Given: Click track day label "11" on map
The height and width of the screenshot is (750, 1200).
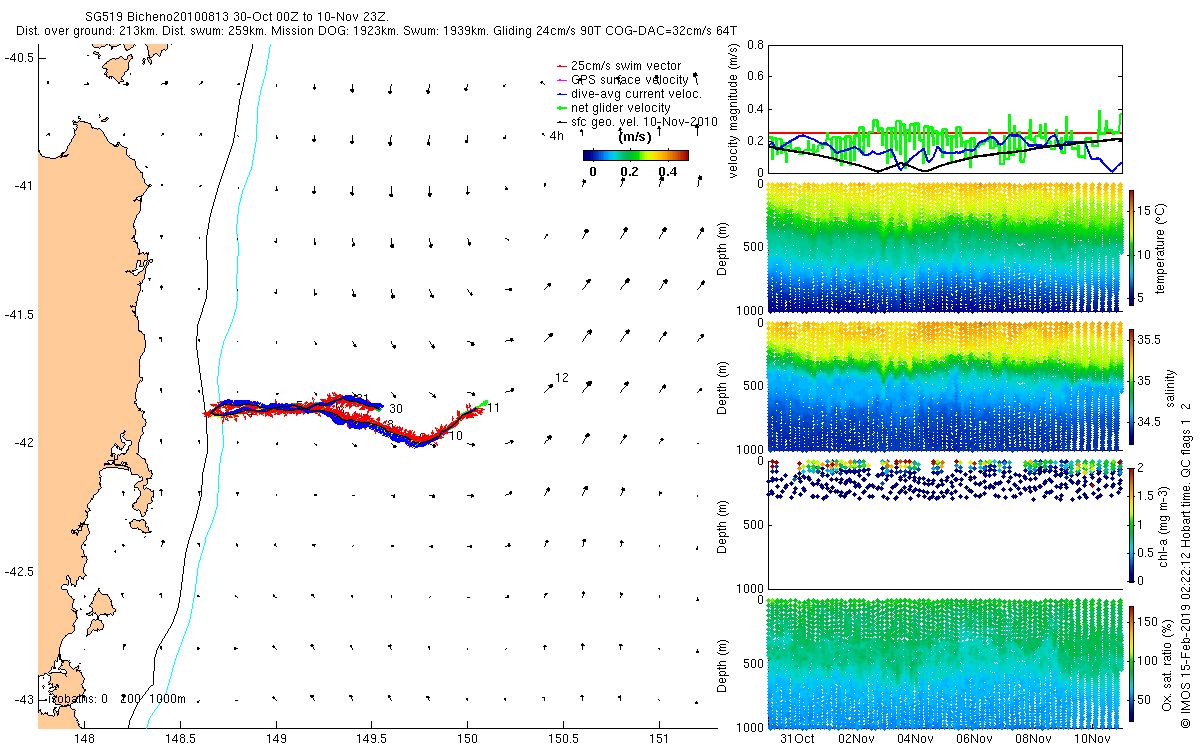Looking at the screenshot, I should pyautogui.click(x=494, y=408).
